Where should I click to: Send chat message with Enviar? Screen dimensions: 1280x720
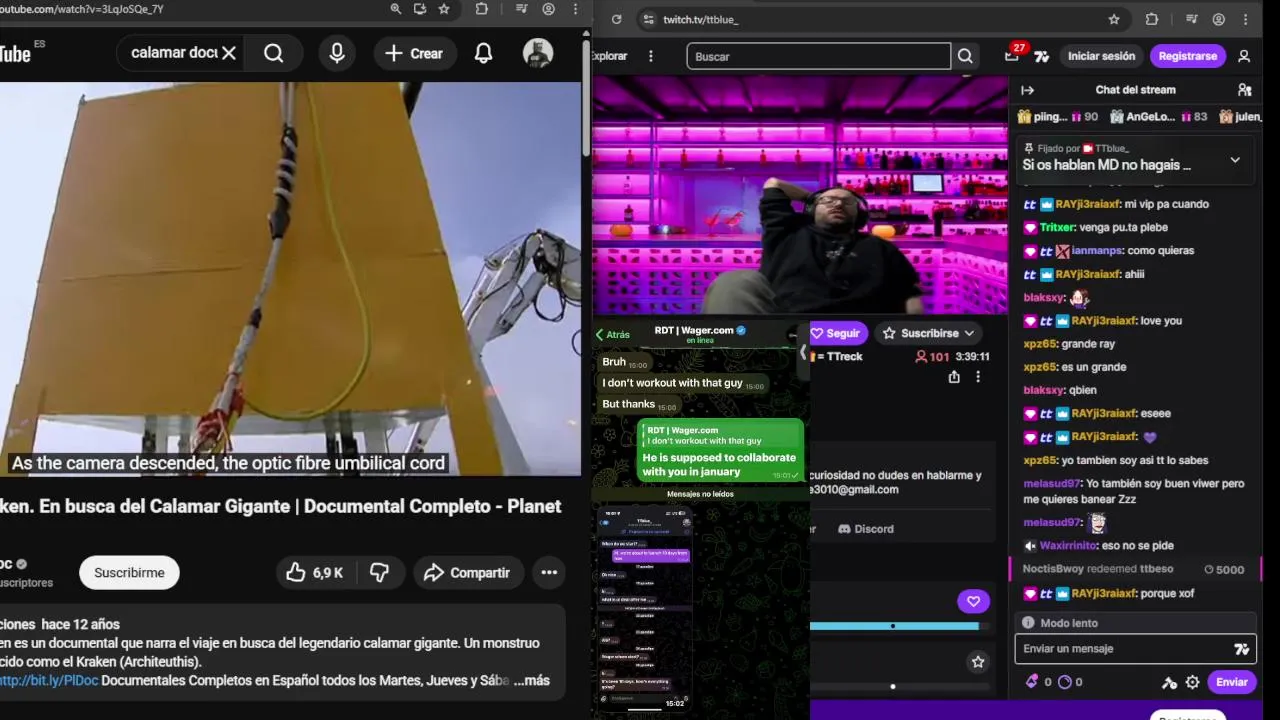pyautogui.click(x=1231, y=682)
